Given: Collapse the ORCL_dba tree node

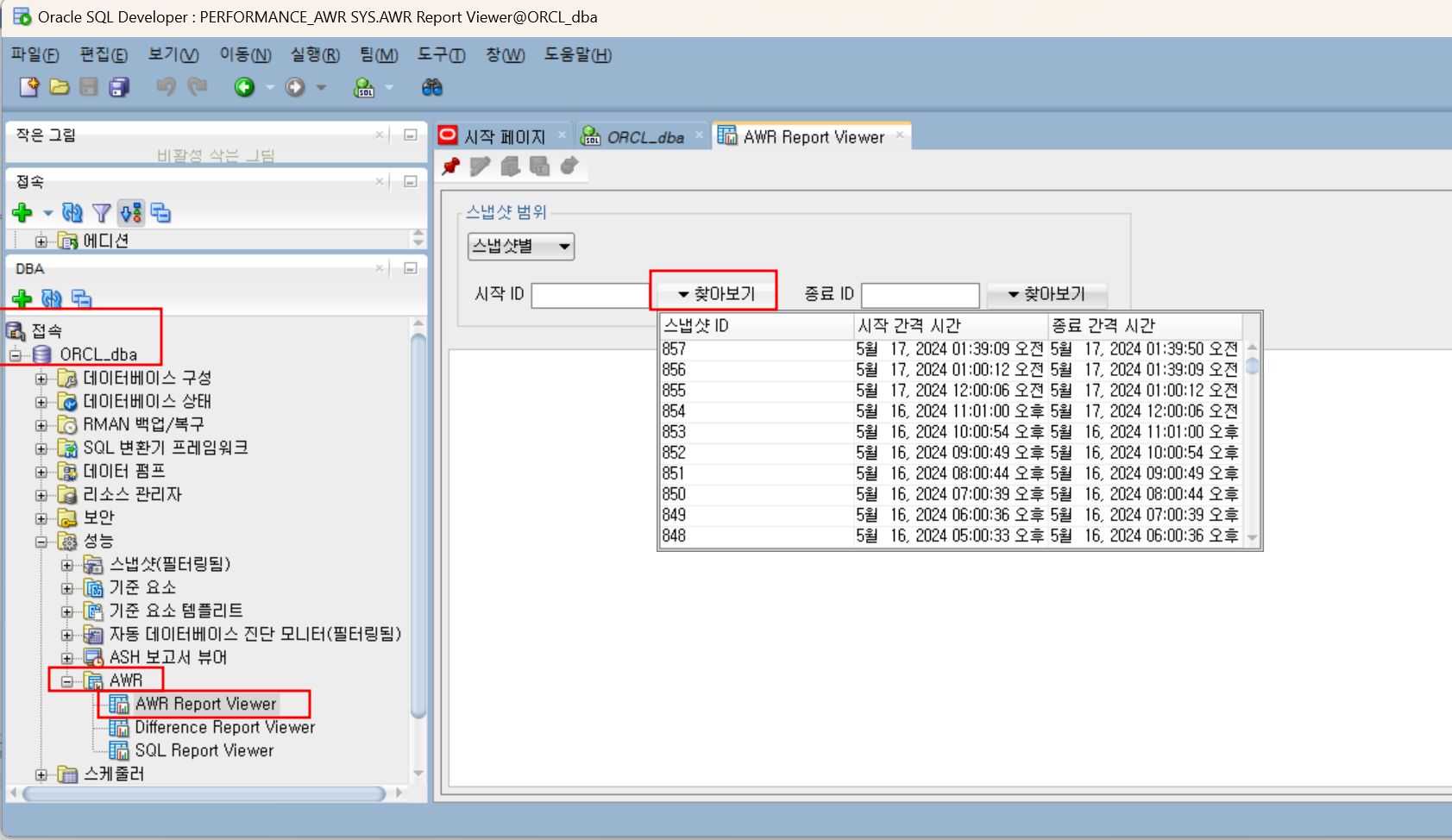Looking at the screenshot, I should pos(15,355).
